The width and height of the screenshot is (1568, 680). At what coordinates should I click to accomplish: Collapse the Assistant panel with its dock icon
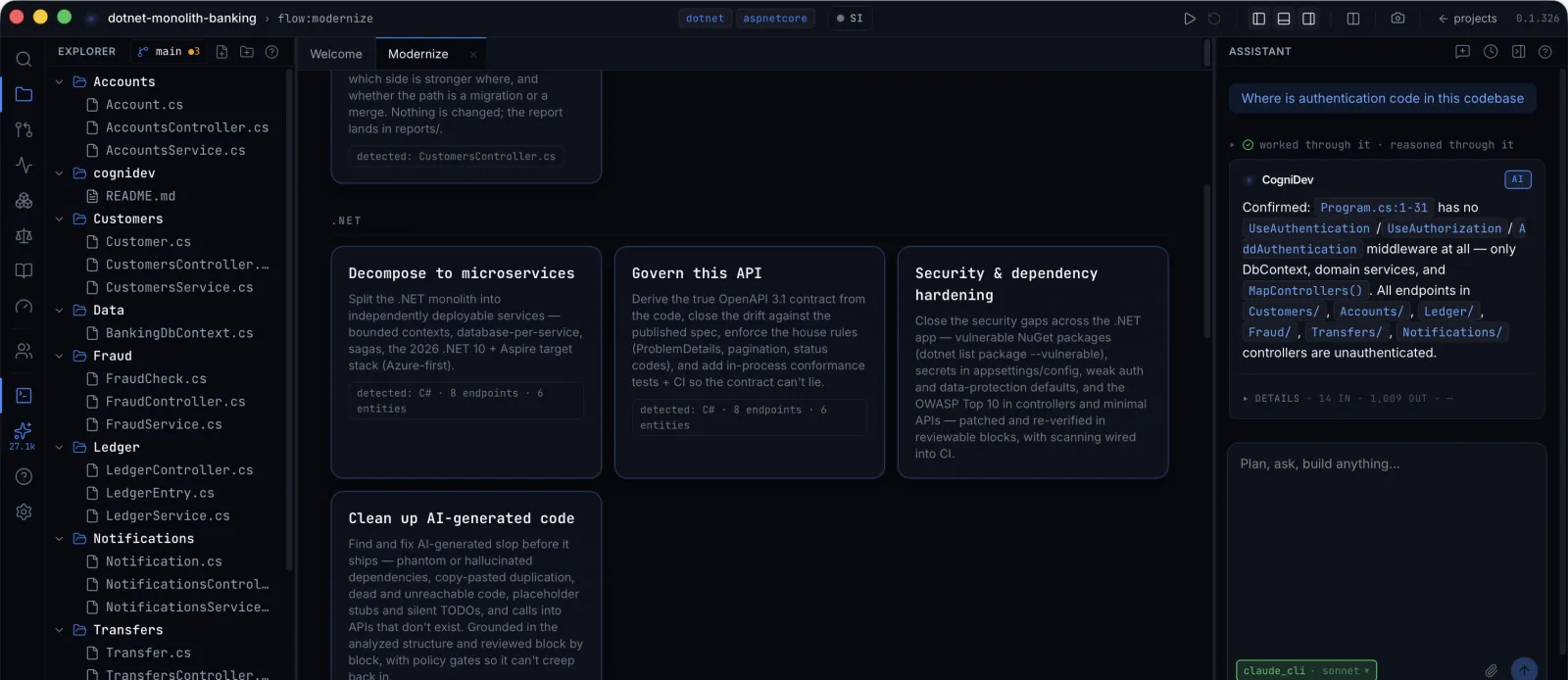(1518, 51)
